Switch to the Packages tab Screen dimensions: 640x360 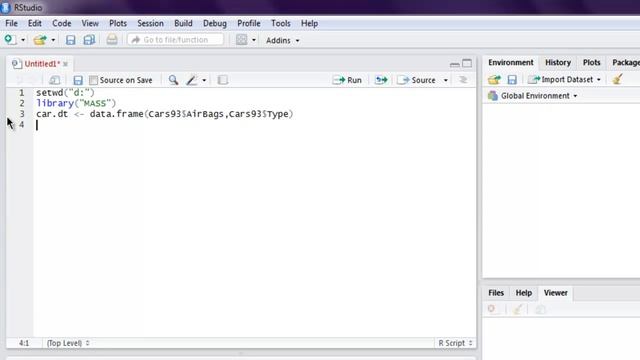(625, 62)
